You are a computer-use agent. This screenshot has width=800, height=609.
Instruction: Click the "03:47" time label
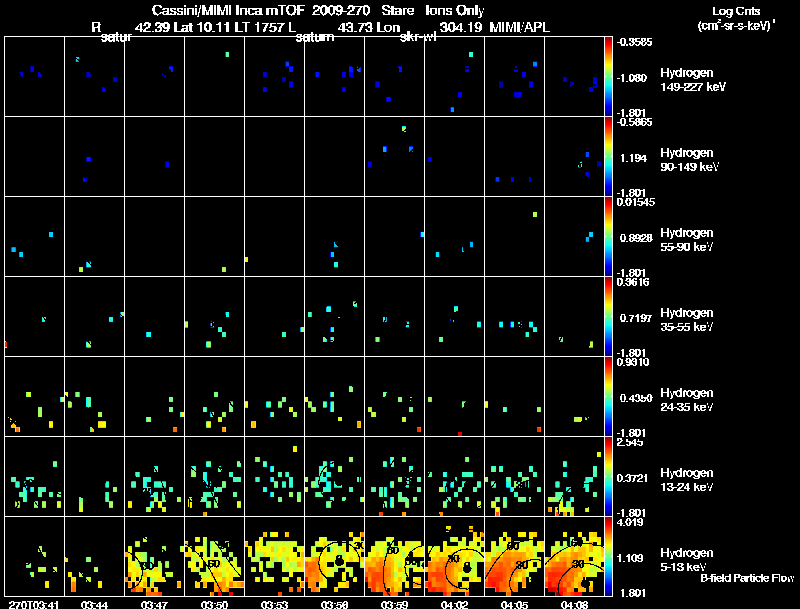pyautogui.click(x=155, y=604)
